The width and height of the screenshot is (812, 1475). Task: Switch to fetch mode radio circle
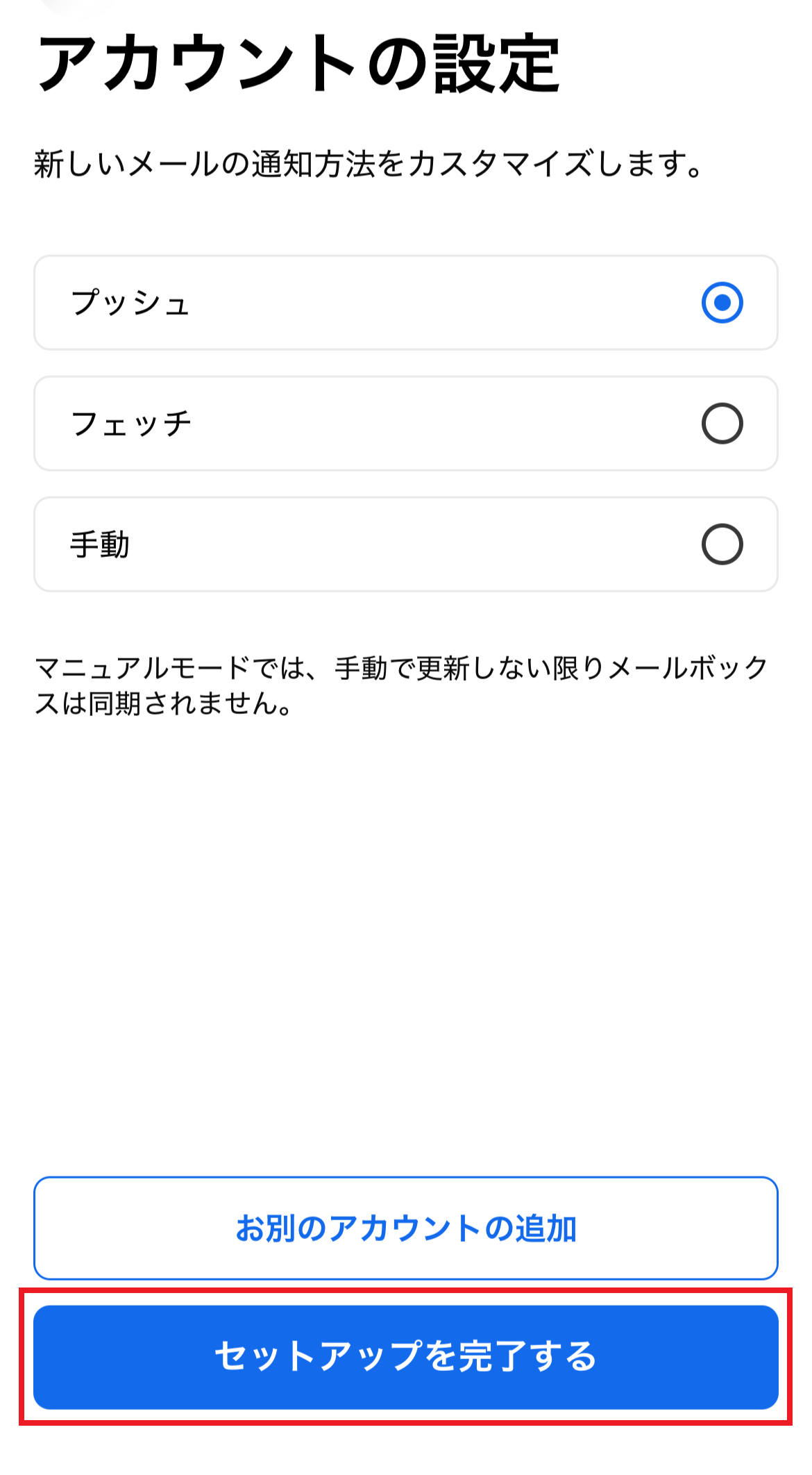pos(722,424)
